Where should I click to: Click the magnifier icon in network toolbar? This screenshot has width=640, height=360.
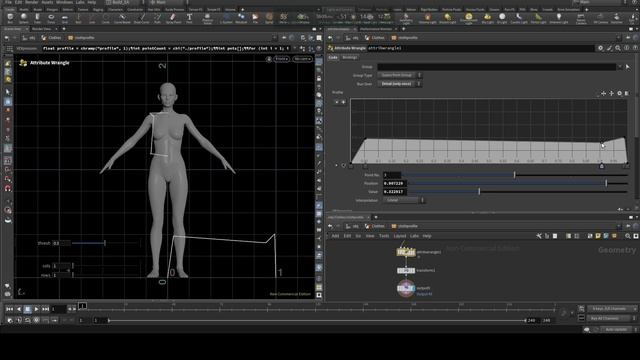tap(628, 236)
